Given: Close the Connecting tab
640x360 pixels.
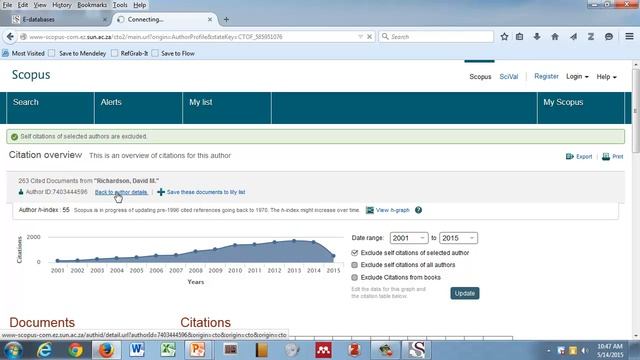Looking at the screenshot, I should point(210,19).
